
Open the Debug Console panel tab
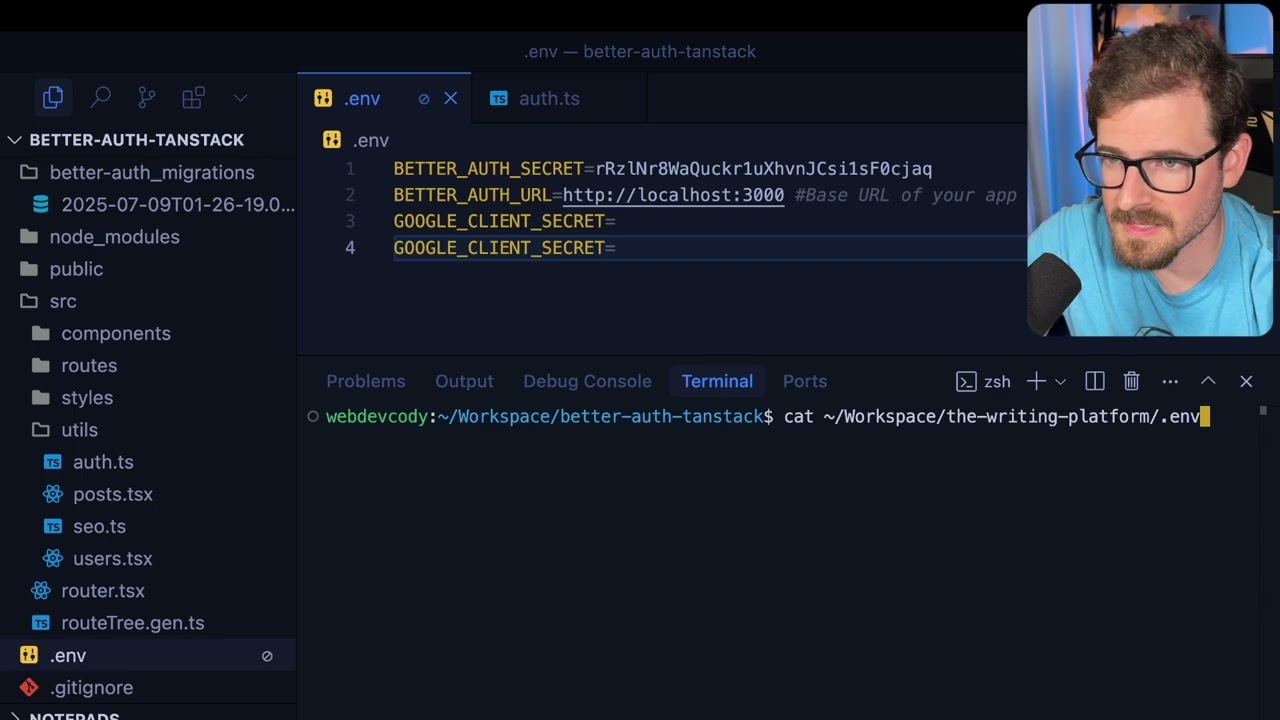click(x=587, y=381)
